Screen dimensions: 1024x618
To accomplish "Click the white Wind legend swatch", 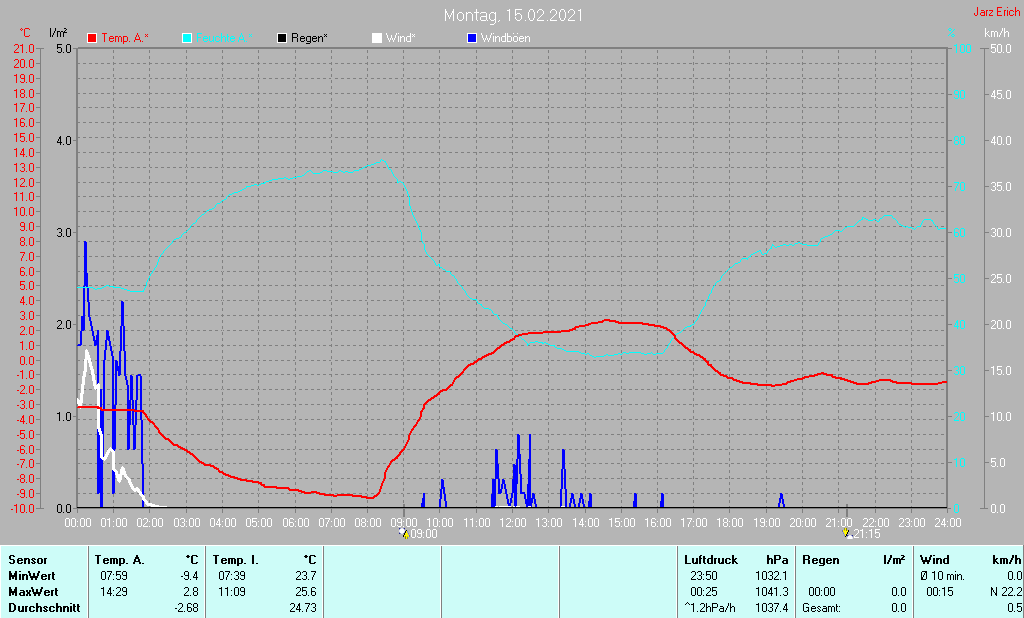I will pos(377,39).
